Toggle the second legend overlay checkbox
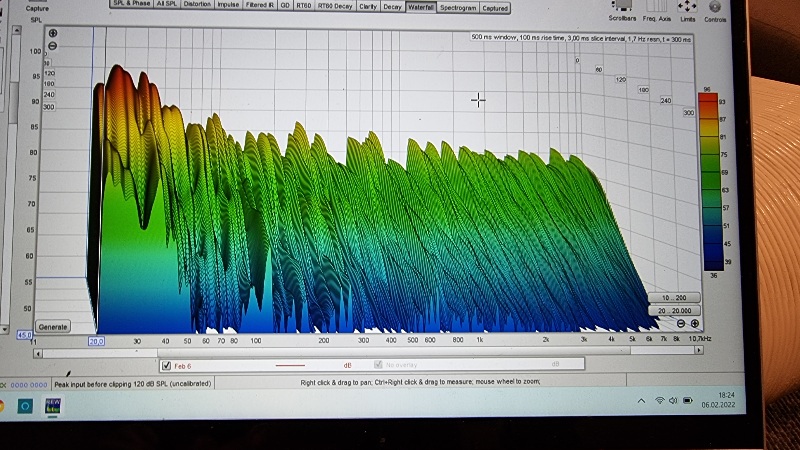 point(378,366)
